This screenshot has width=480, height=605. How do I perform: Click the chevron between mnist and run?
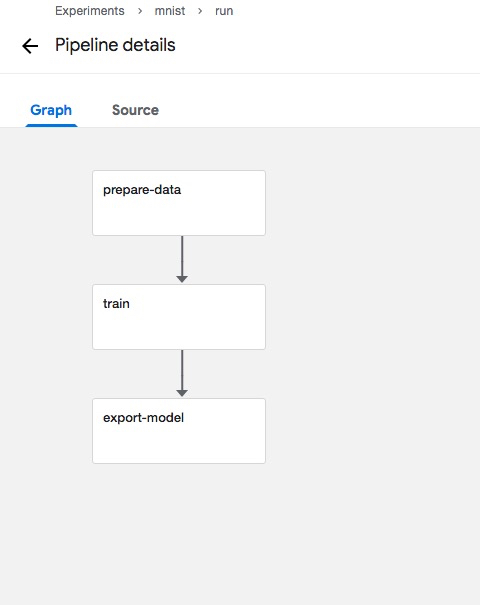coord(200,11)
